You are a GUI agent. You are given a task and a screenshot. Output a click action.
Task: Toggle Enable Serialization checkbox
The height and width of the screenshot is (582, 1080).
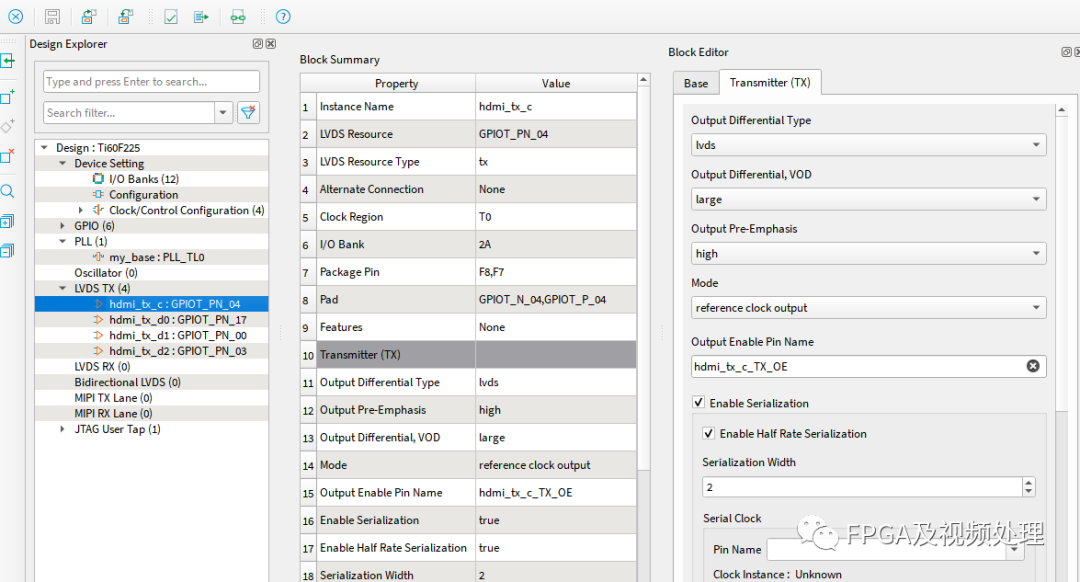698,402
